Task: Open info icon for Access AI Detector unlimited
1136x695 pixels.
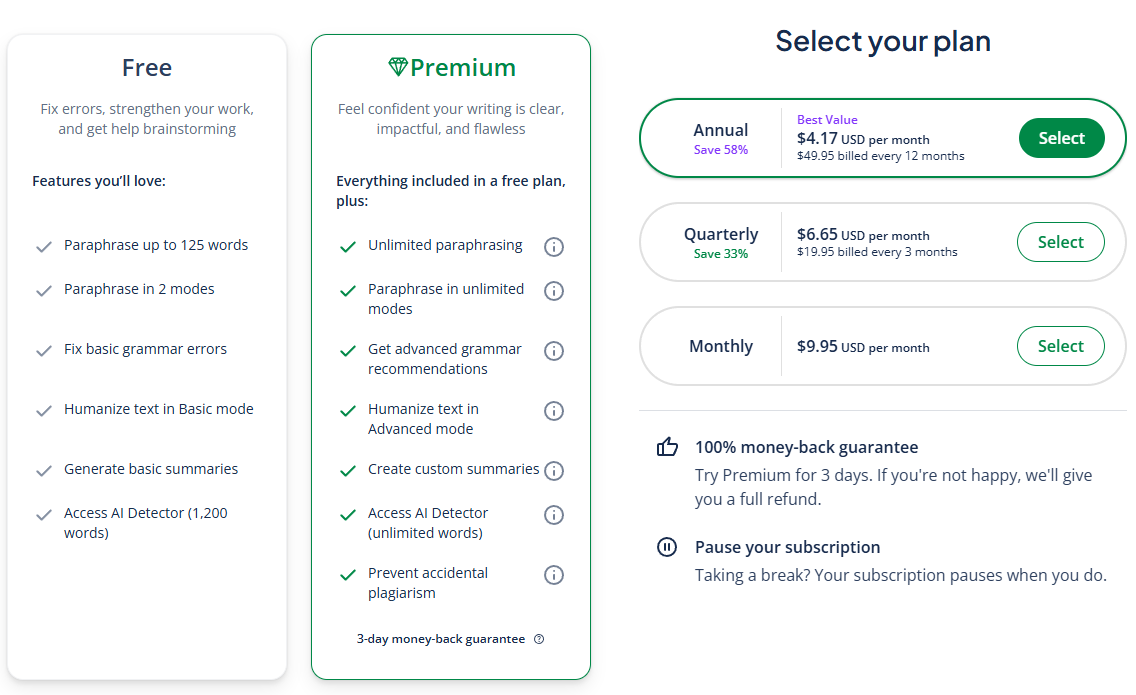Action: coord(554,515)
